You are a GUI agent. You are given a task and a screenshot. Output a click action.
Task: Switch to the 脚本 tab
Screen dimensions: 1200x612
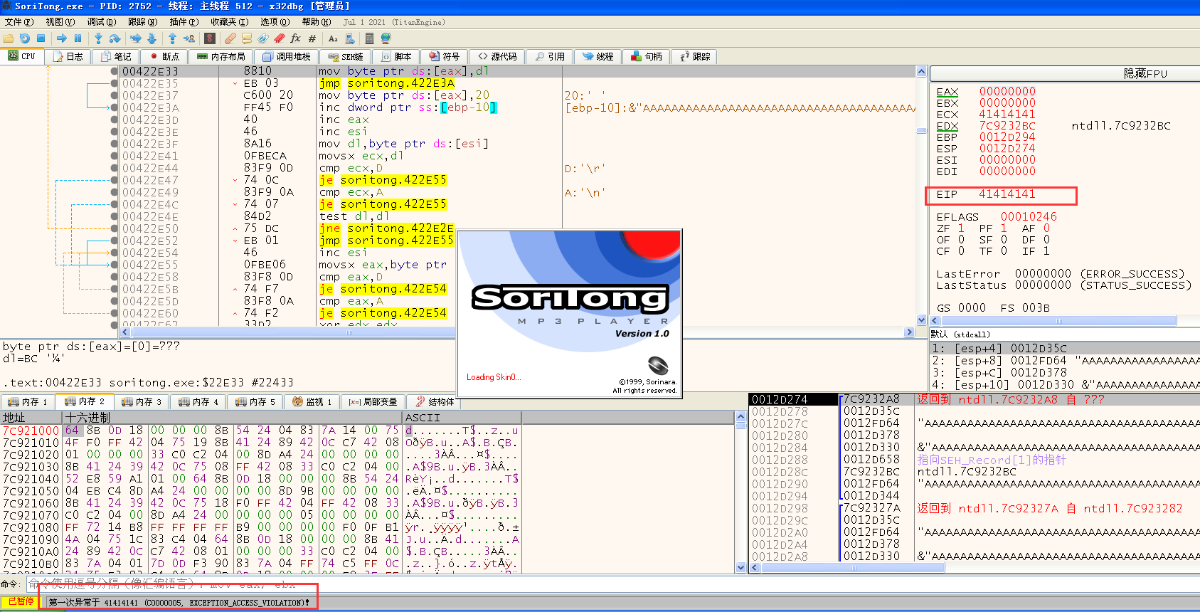[x=396, y=56]
